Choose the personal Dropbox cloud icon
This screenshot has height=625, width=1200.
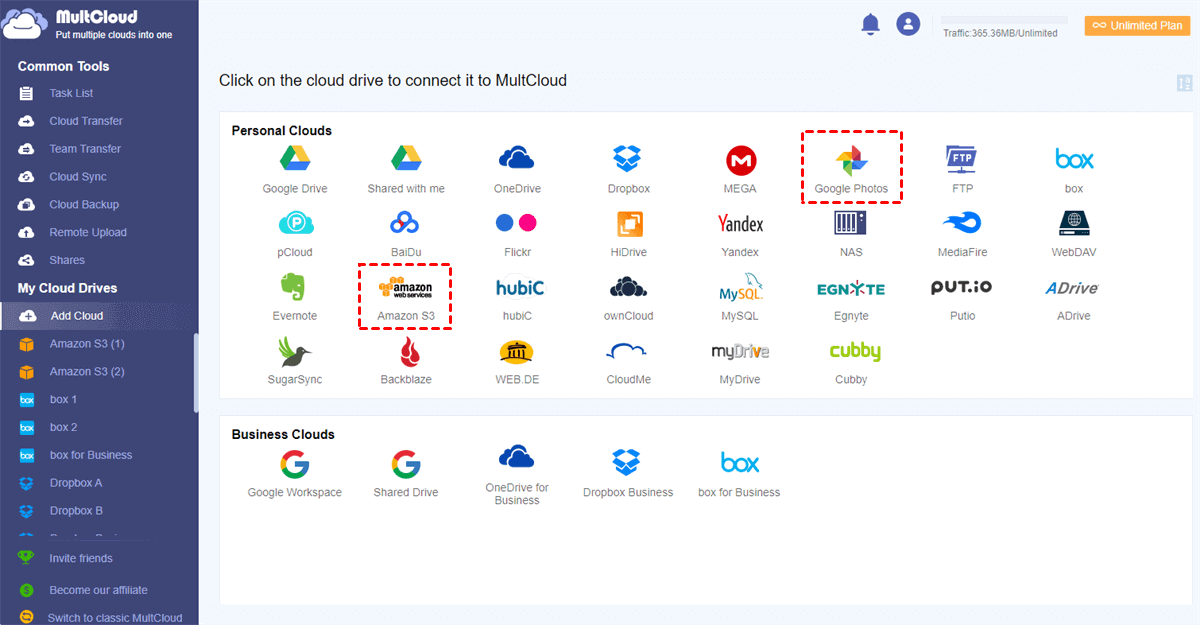tap(628, 168)
